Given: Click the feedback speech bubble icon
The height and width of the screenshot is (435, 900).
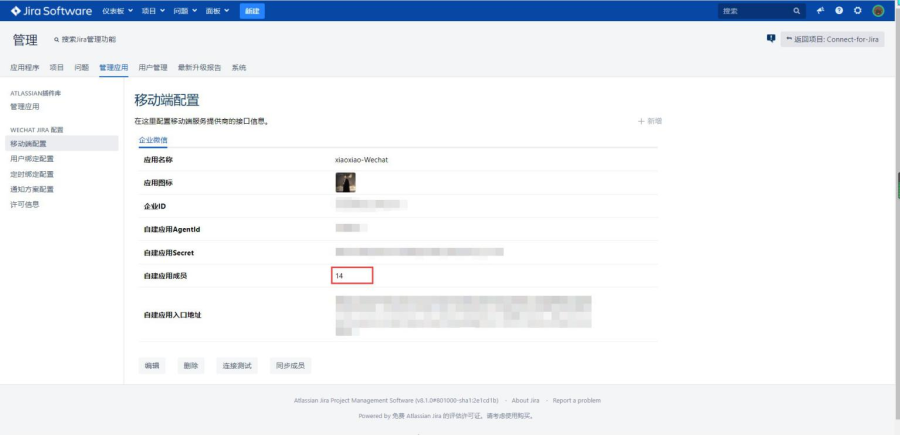Looking at the screenshot, I should pyautogui.click(x=771, y=38).
